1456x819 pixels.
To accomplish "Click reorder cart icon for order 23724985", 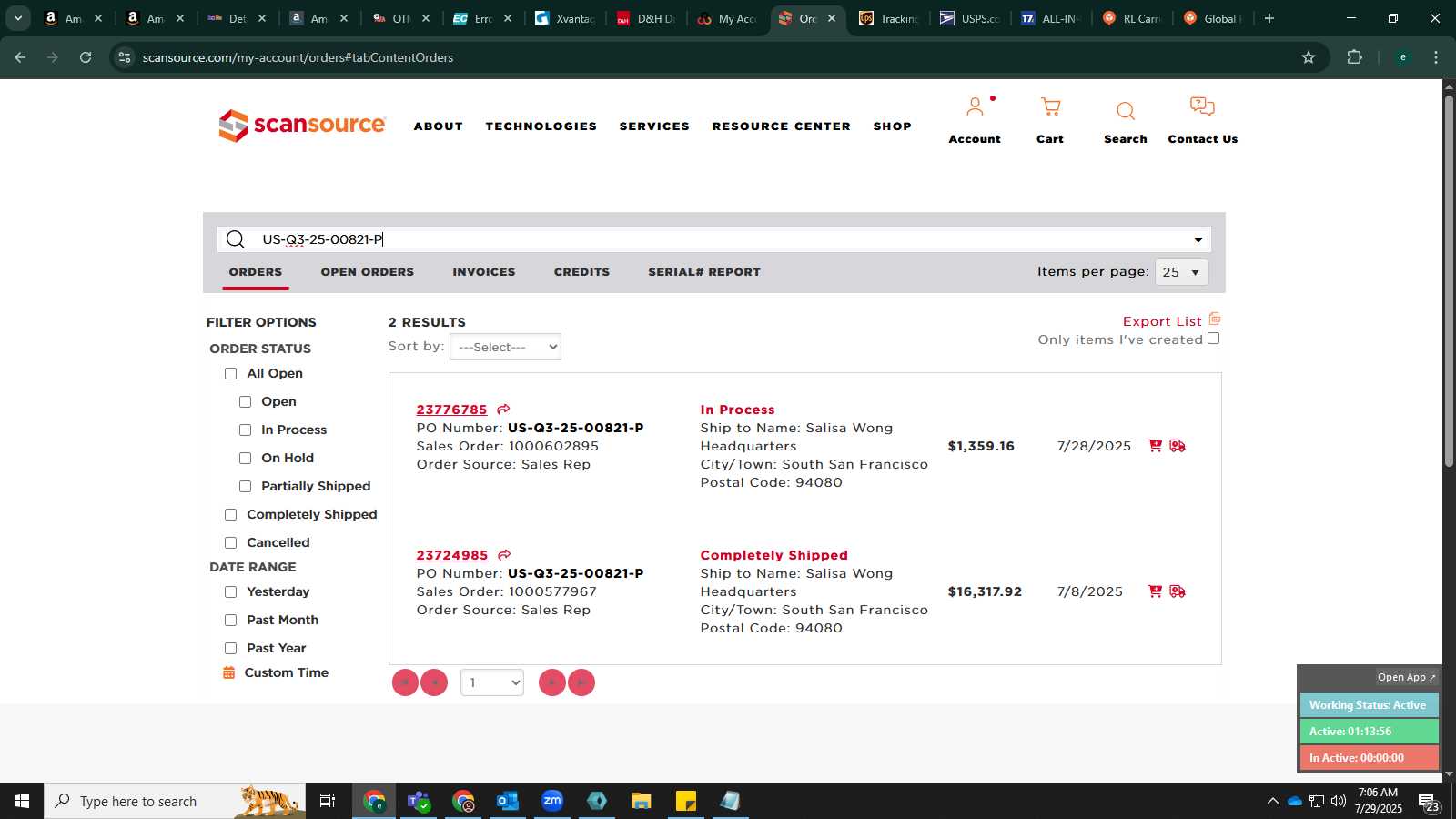I will pos(1155,591).
